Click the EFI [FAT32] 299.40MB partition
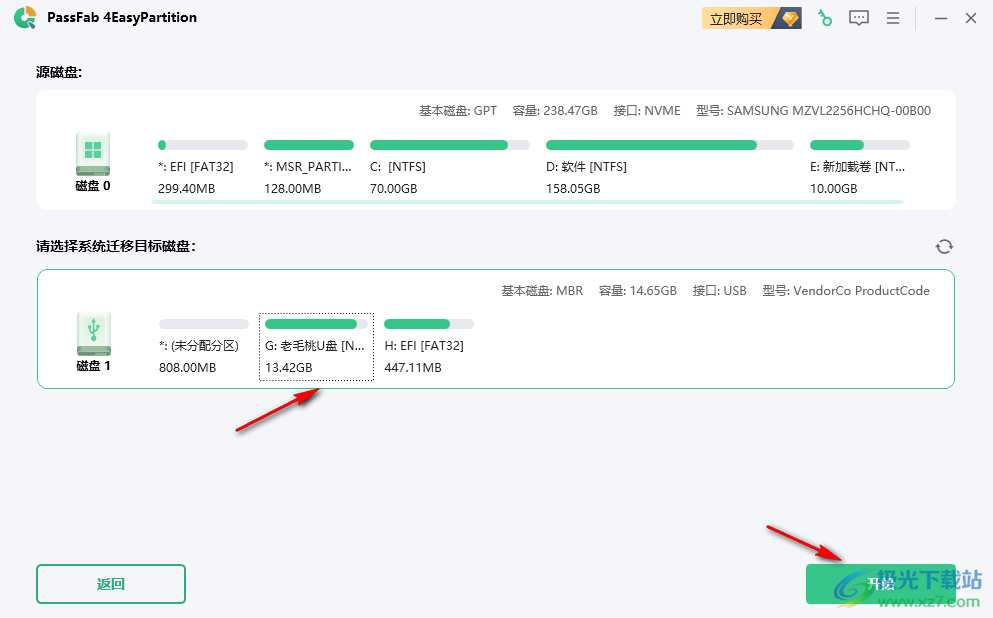 (x=203, y=167)
